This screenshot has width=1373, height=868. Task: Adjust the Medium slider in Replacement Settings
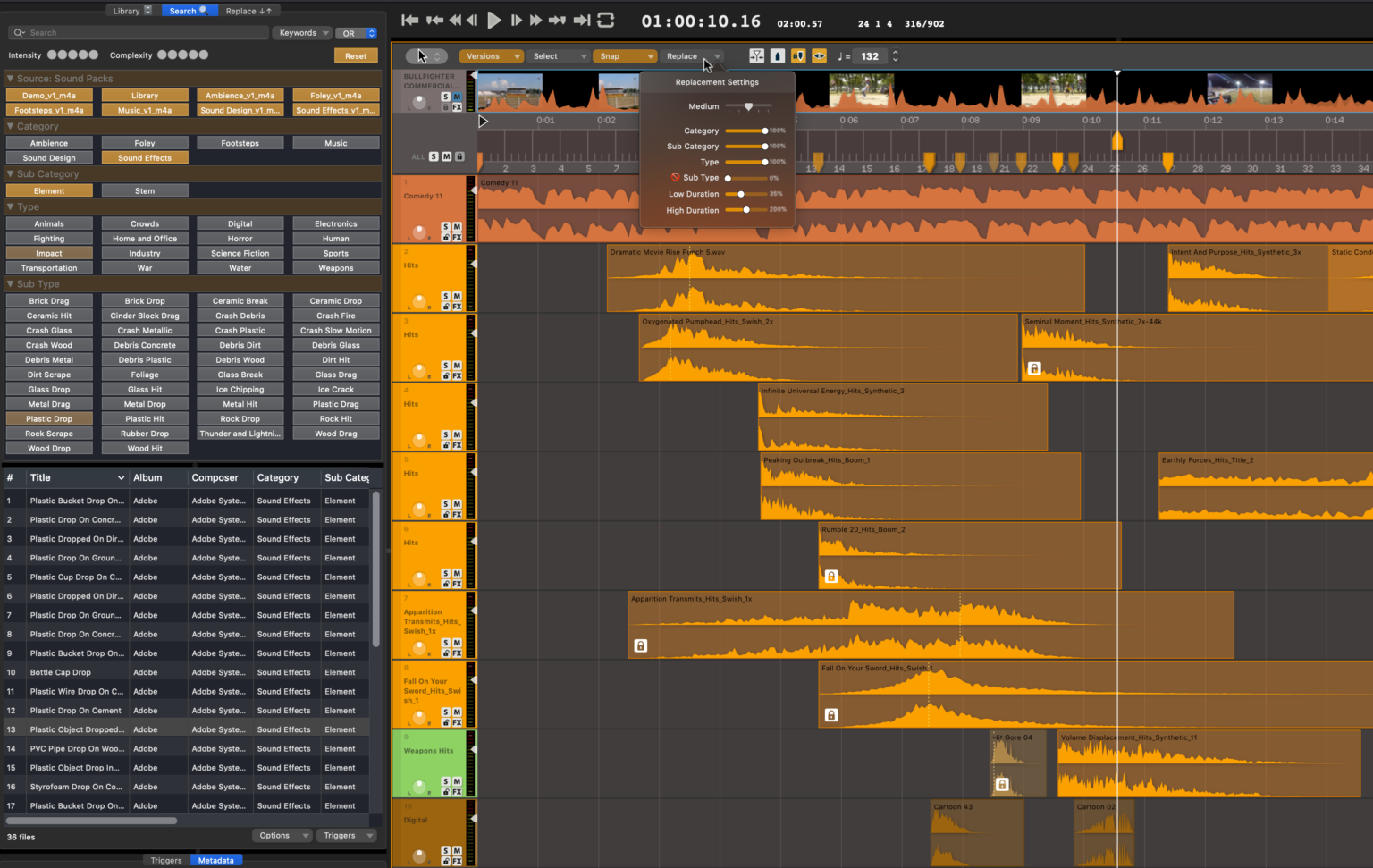[x=749, y=105]
